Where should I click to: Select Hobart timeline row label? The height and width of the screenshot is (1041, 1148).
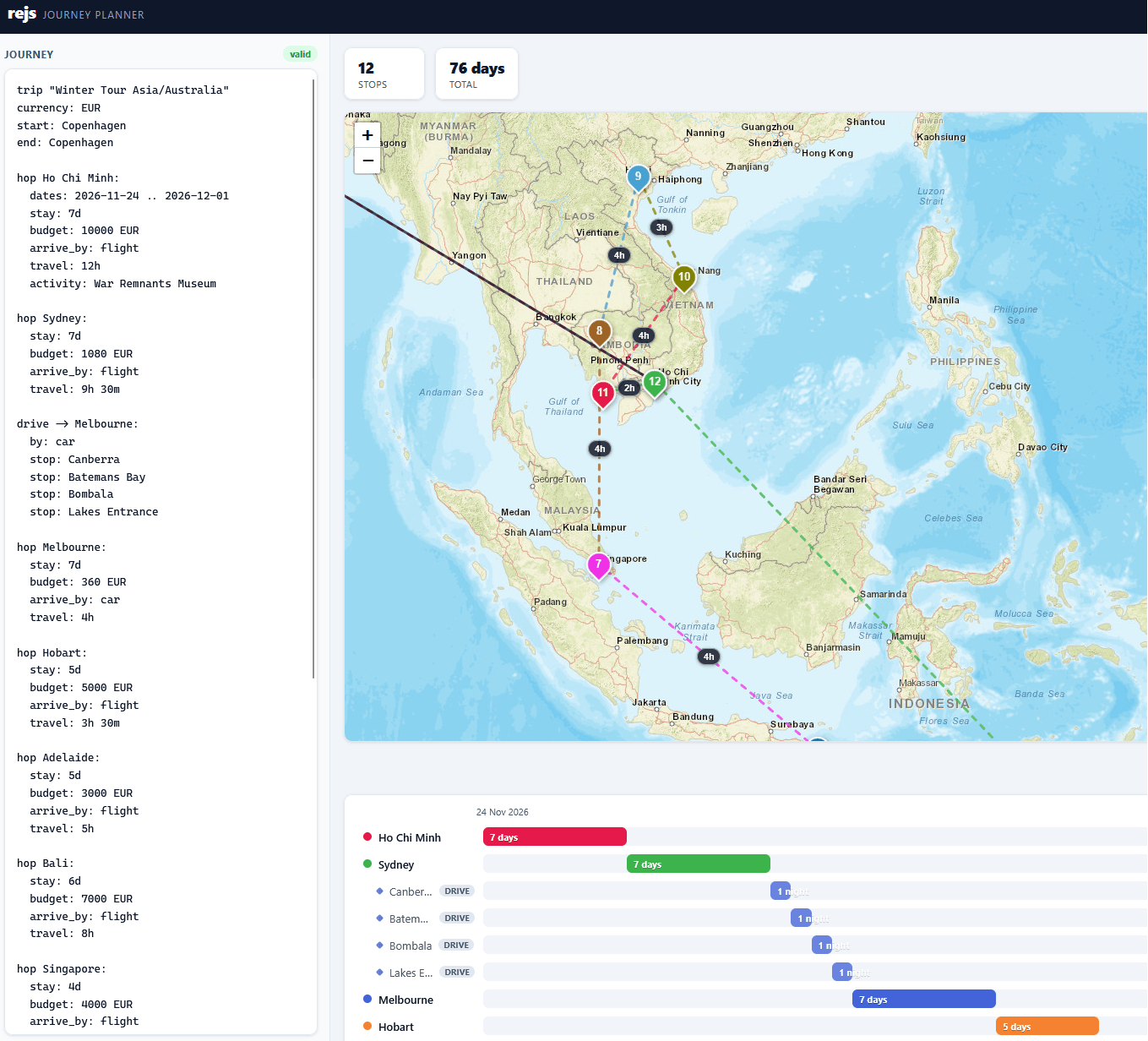pos(396,1027)
